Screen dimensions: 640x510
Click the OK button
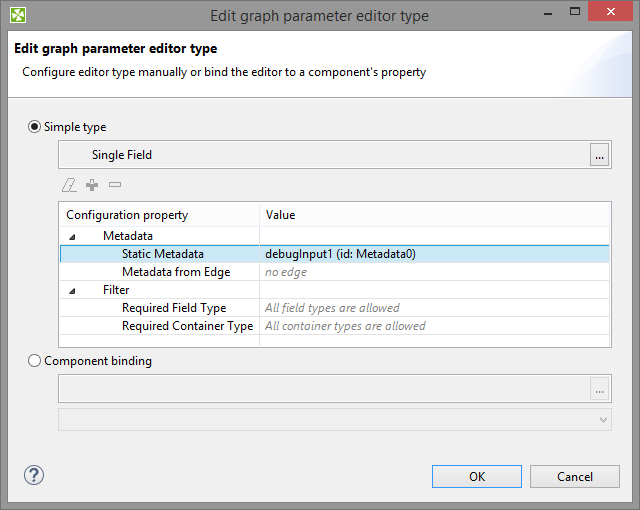click(477, 477)
